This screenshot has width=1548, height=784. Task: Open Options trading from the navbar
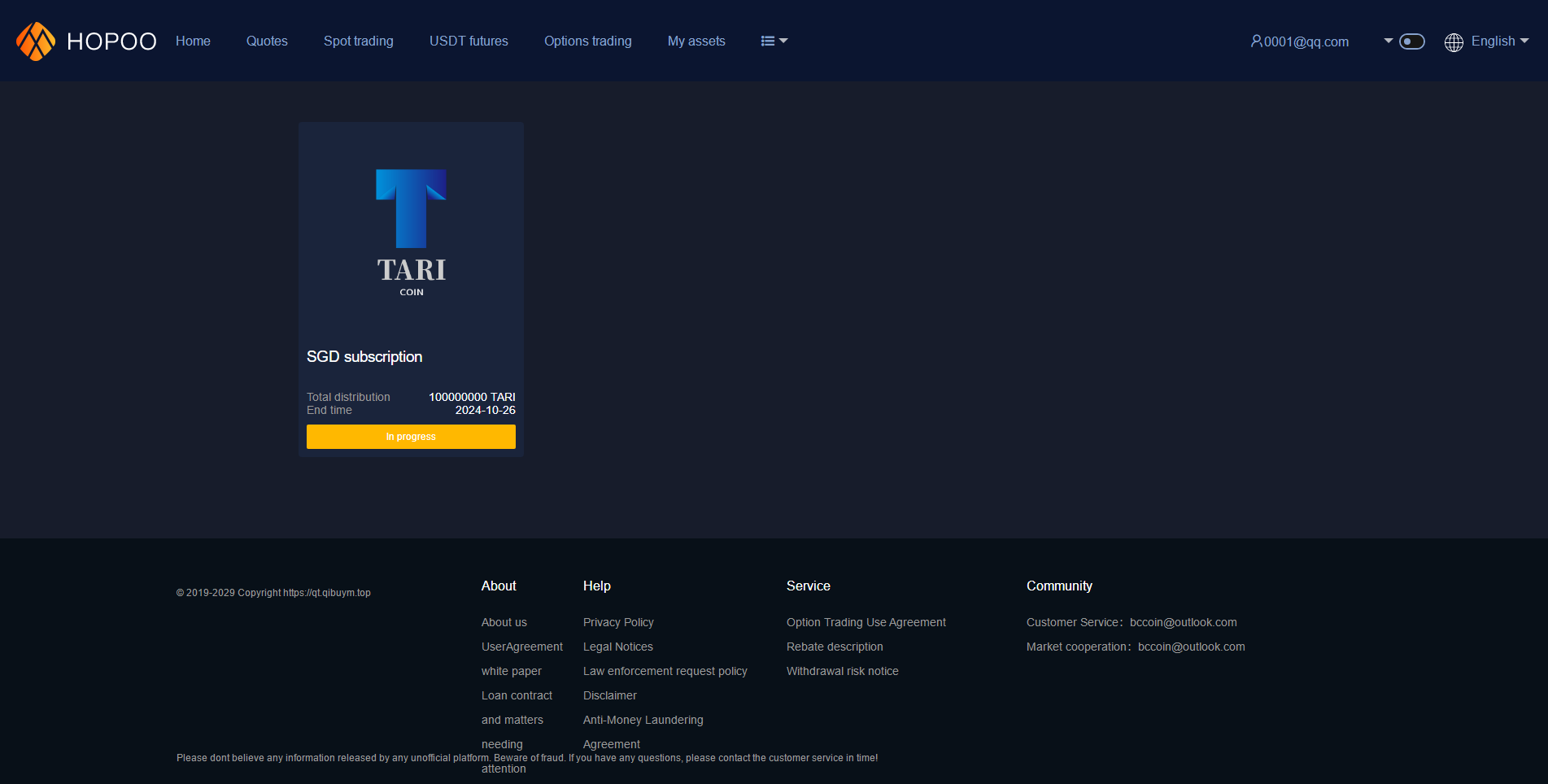587,41
